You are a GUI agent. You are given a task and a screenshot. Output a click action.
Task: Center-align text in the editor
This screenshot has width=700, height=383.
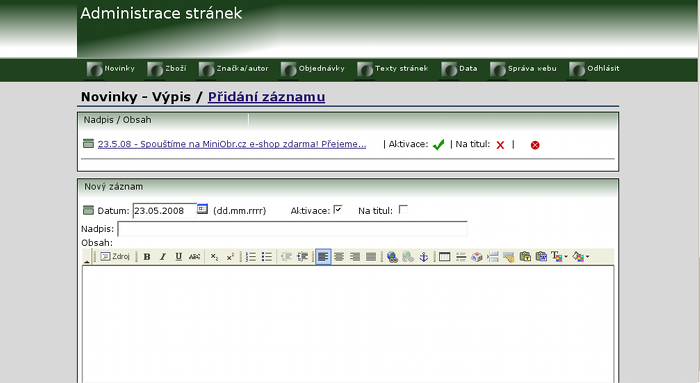339,257
